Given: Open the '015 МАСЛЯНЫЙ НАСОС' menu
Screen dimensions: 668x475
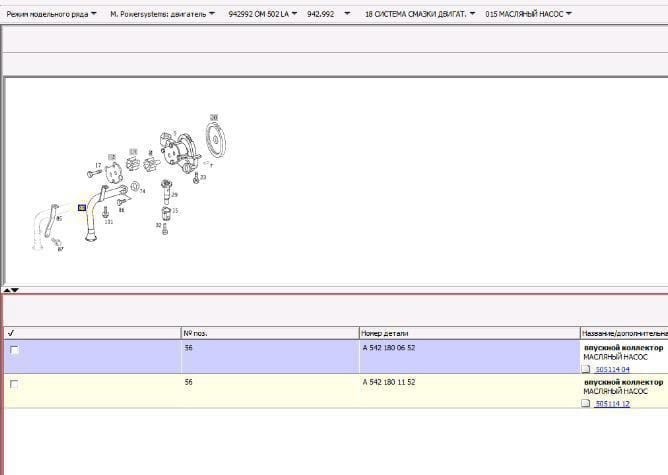Looking at the screenshot, I should pyautogui.click(x=528, y=15).
